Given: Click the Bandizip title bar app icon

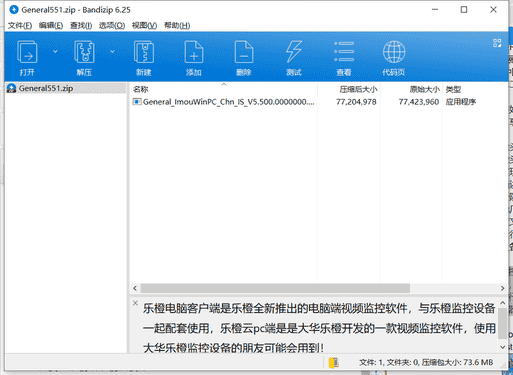Looking at the screenshot, I should [14, 10].
